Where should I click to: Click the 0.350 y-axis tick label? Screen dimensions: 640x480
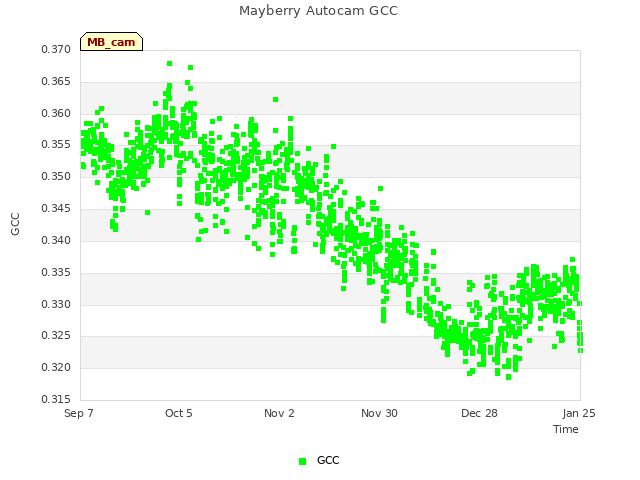coord(56,176)
